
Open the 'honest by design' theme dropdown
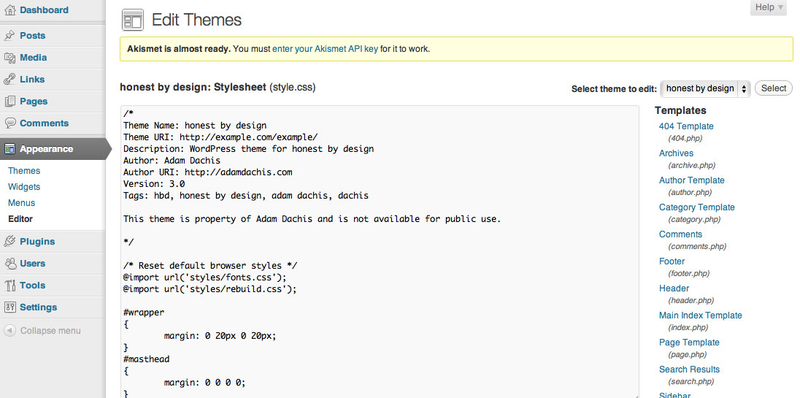[705, 88]
